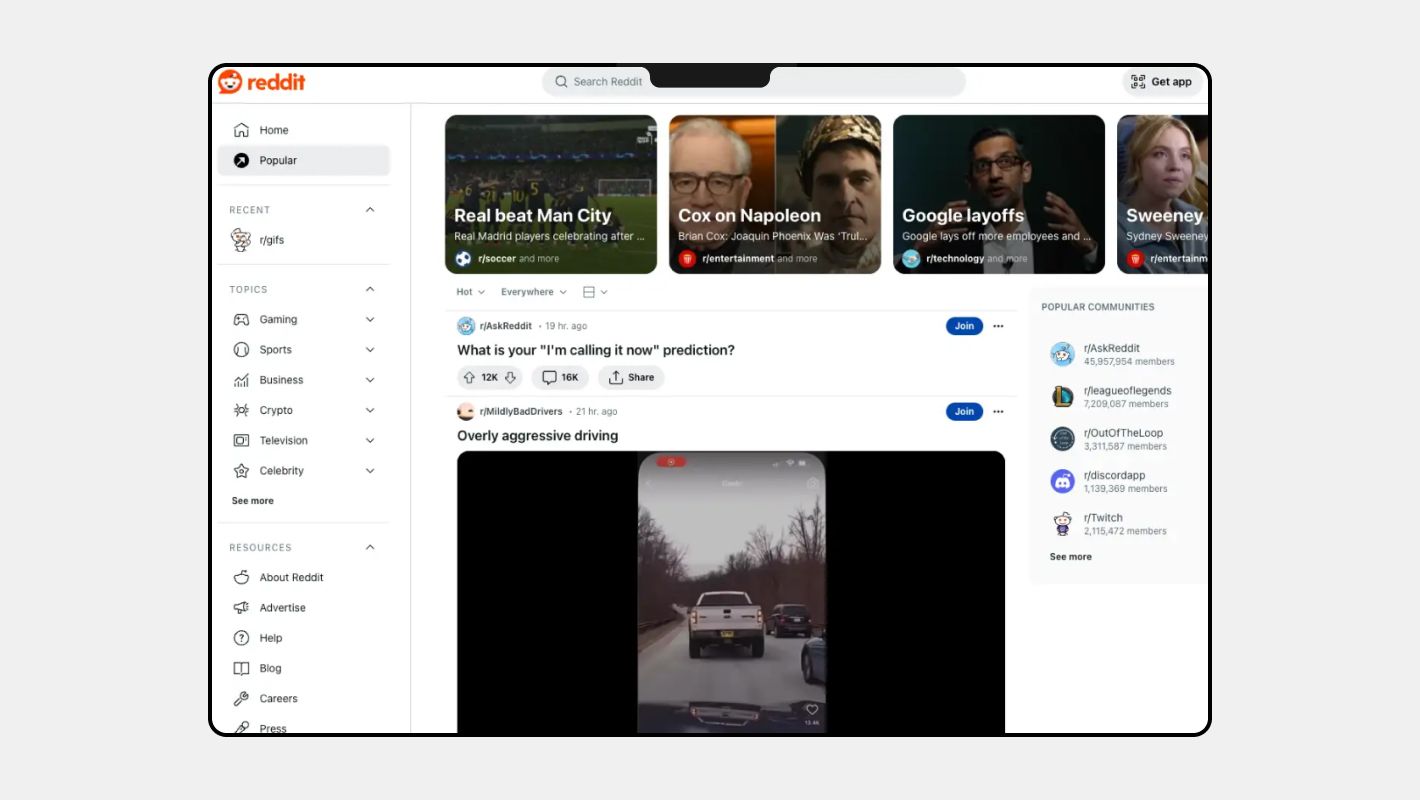Click the r/gifs icon under Recent
This screenshot has height=800, width=1420.
(x=241, y=240)
